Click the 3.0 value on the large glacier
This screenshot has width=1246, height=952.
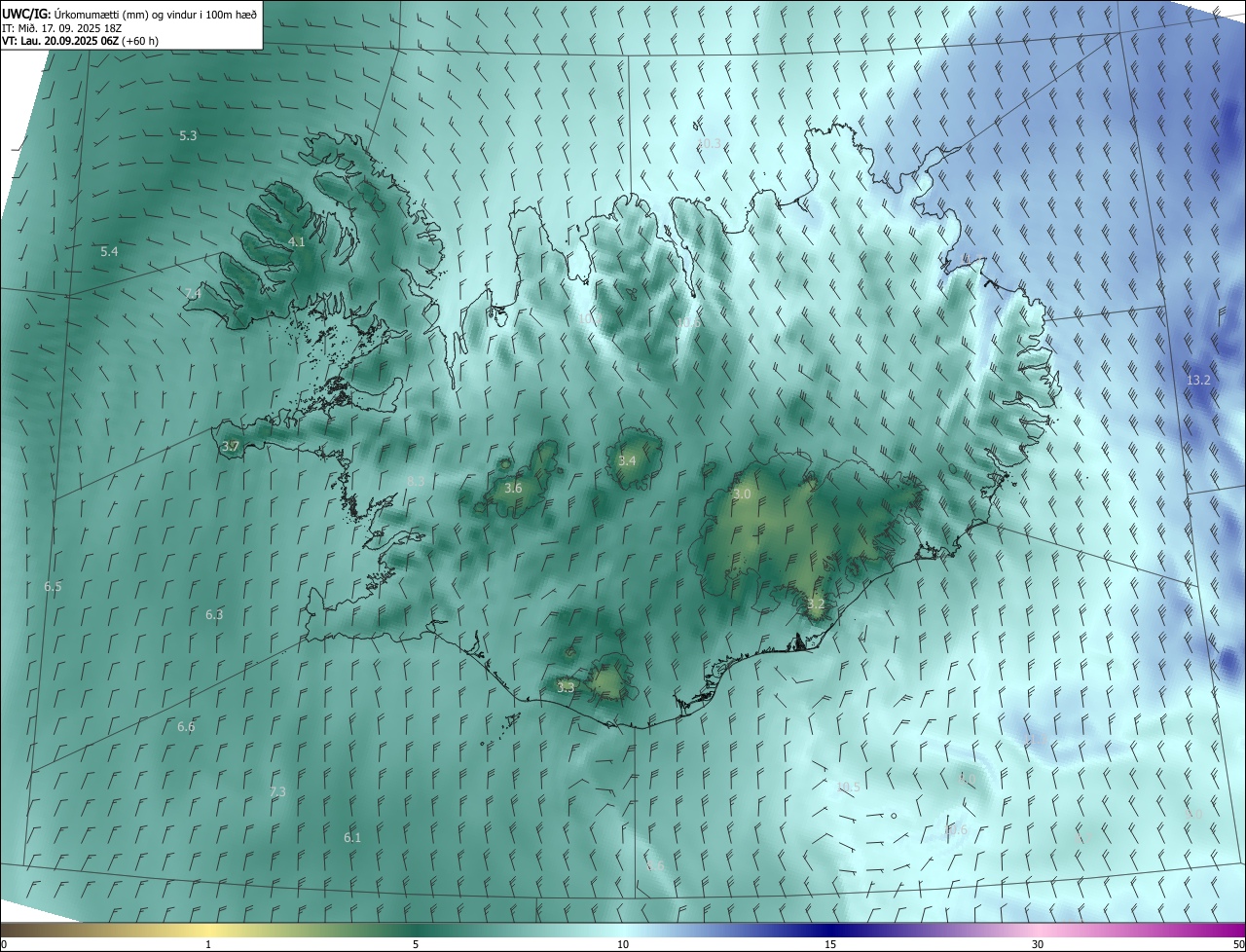[742, 494]
